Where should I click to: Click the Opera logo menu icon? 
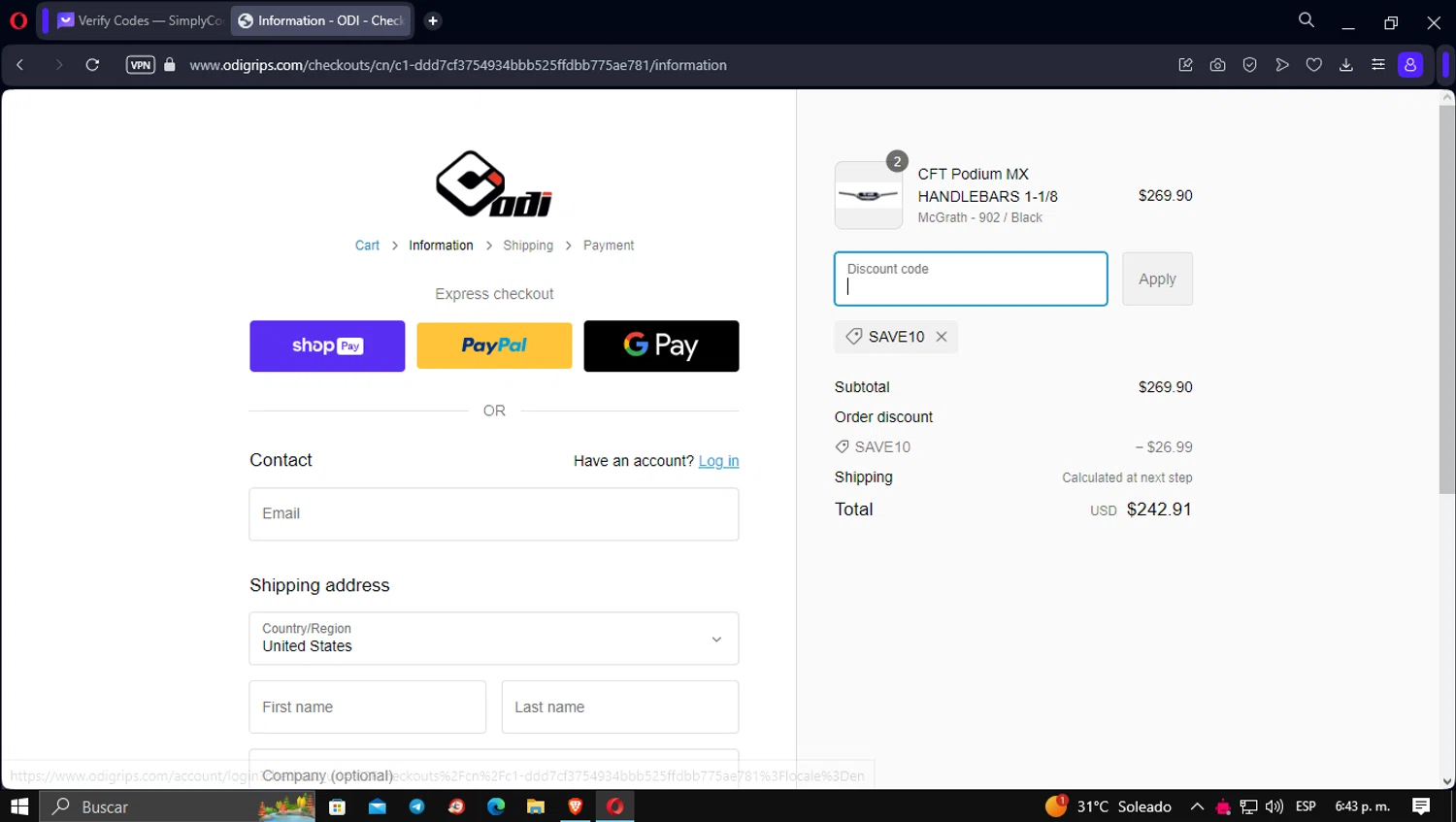pos(18,20)
